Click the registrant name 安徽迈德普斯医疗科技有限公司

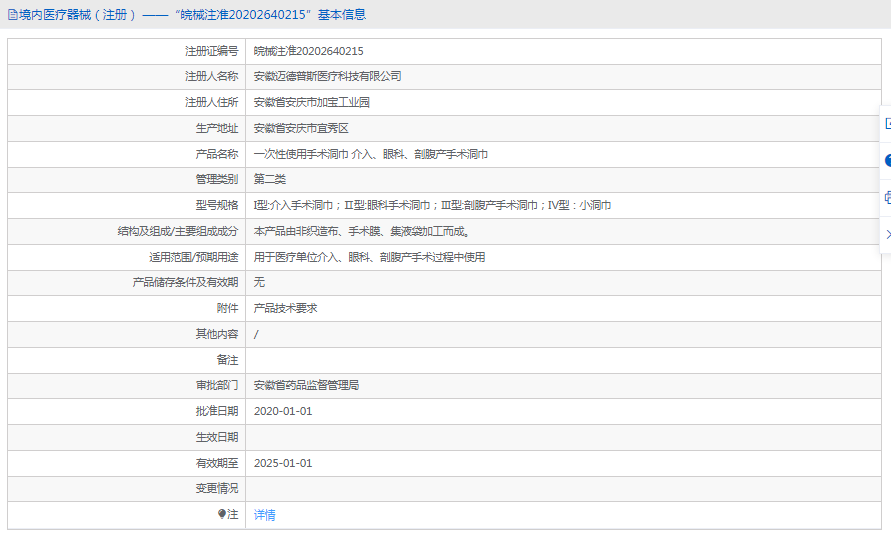tap(327, 76)
